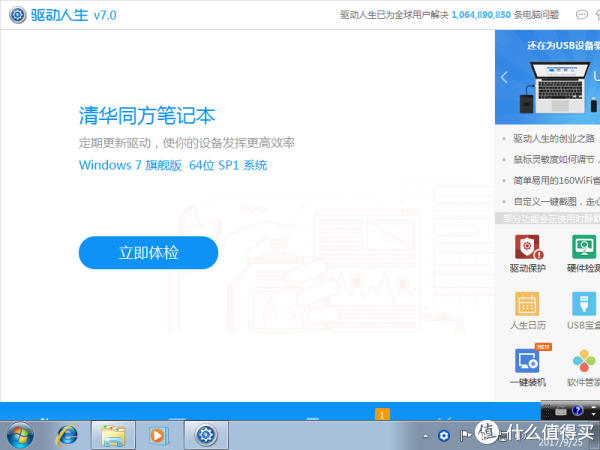Click the Windows 7 旗舰版 64位 system text
This screenshot has height=450, width=600.
click(x=173, y=165)
